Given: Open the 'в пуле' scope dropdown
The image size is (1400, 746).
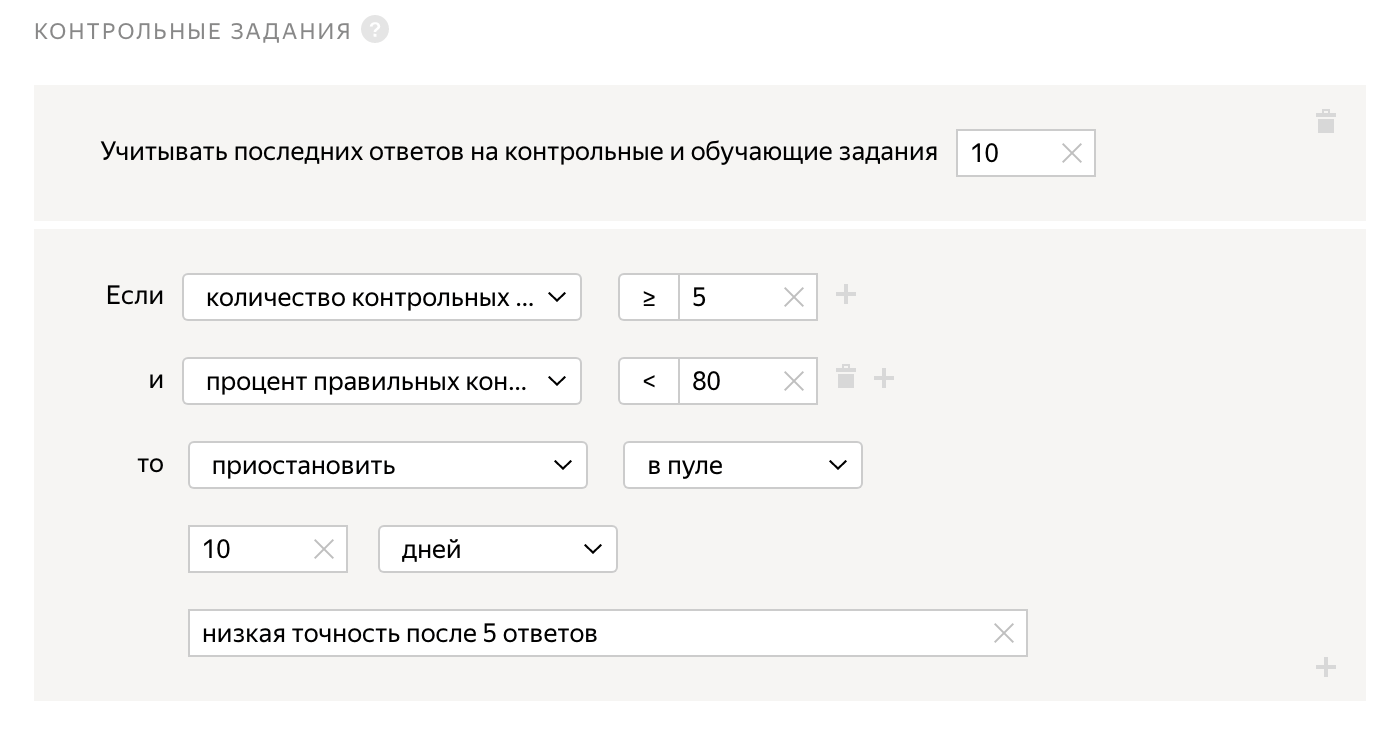Looking at the screenshot, I should coord(743,465).
